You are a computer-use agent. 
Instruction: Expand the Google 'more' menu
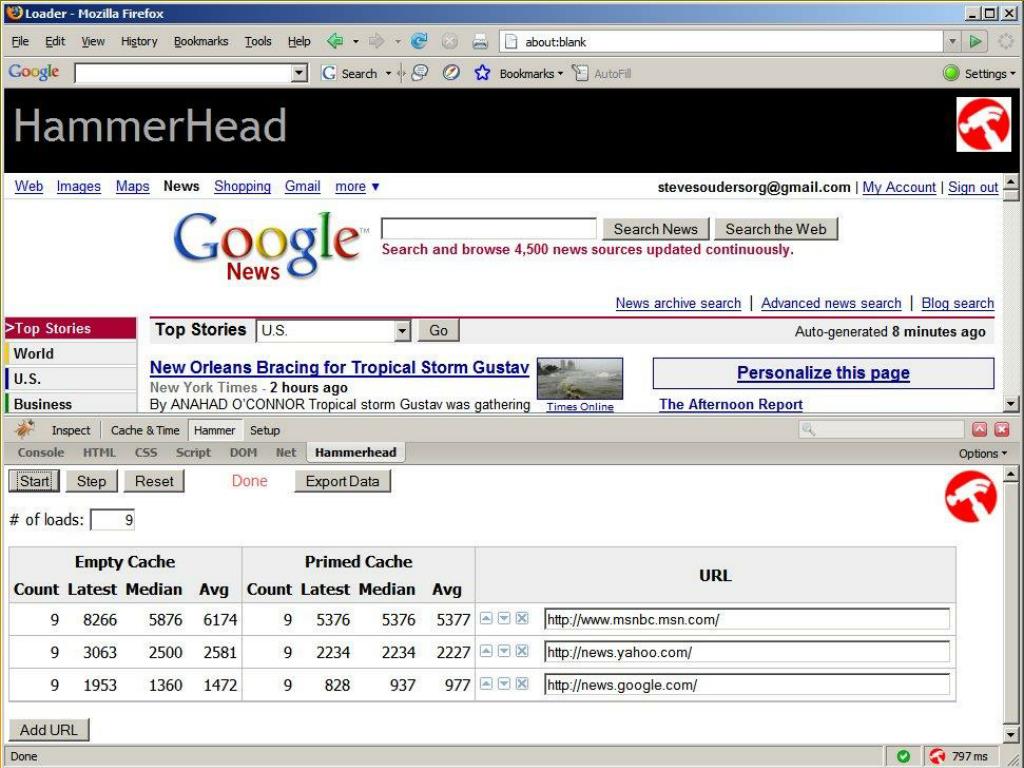point(357,186)
